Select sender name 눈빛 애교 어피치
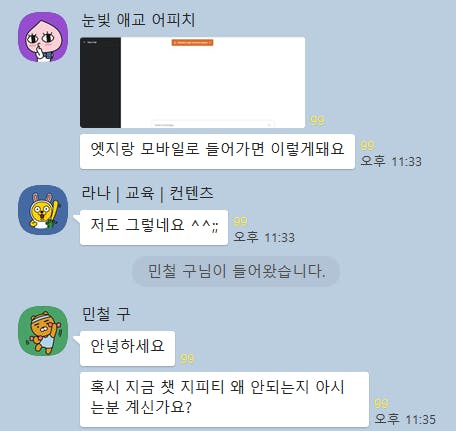 (138, 20)
